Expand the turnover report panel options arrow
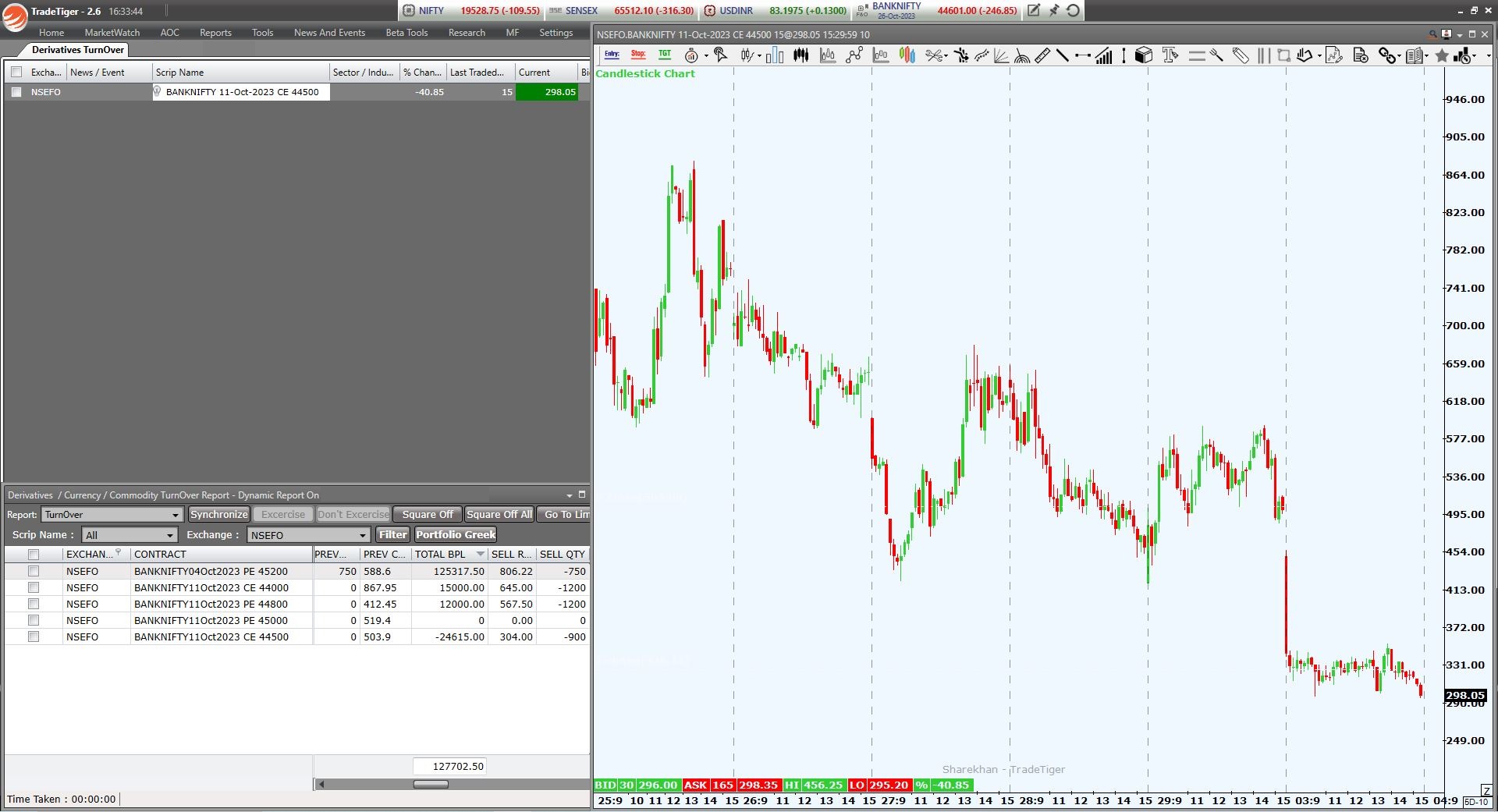This screenshot has height=812, width=1498. (x=570, y=495)
